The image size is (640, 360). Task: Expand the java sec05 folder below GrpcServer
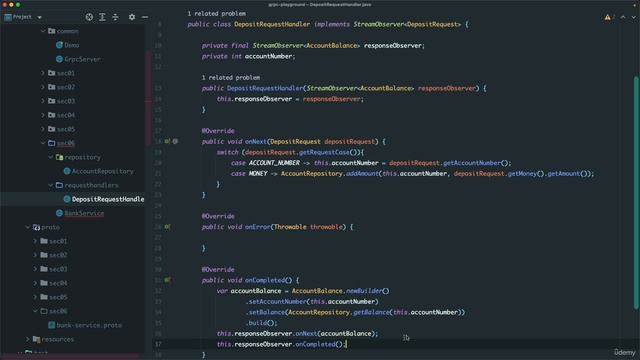point(43,129)
